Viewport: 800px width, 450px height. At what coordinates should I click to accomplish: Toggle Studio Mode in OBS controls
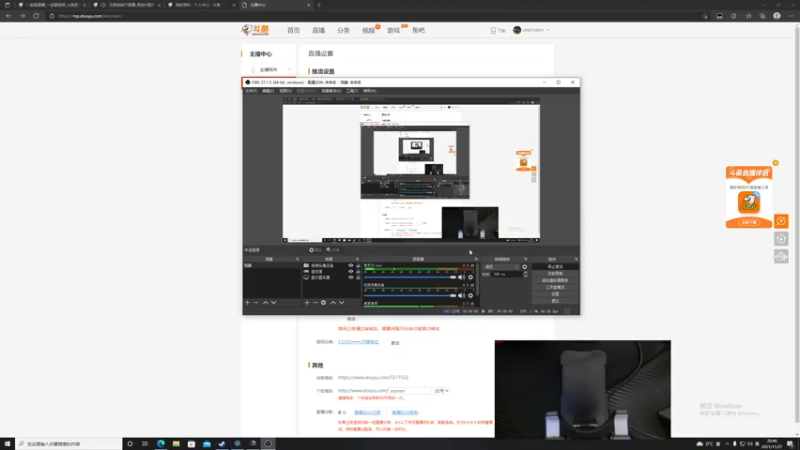point(555,287)
